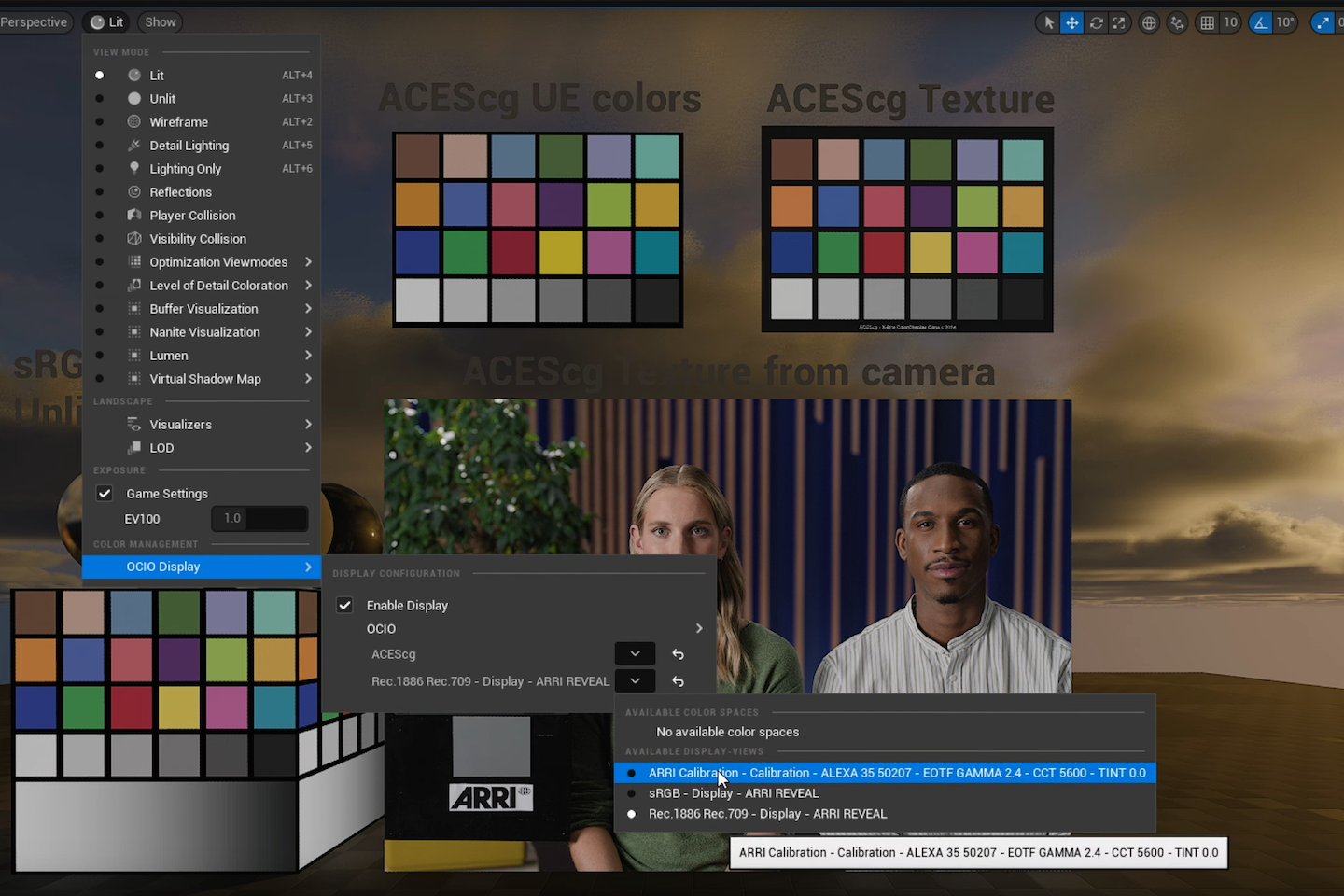Expand Lumen submenu
Image resolution: width=1344 pixels, height=896 pixels.
pyautogui.click(x=202, y=356)
